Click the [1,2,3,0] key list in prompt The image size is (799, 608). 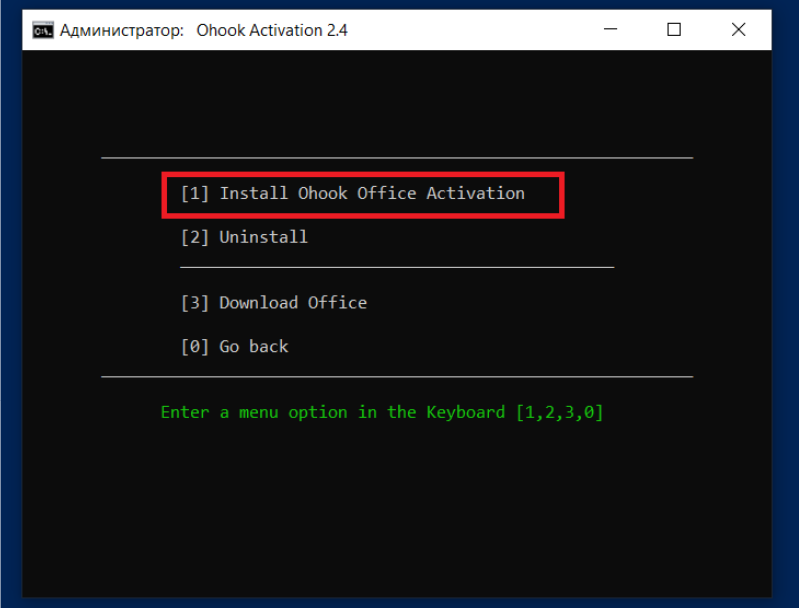click(560, 412)
